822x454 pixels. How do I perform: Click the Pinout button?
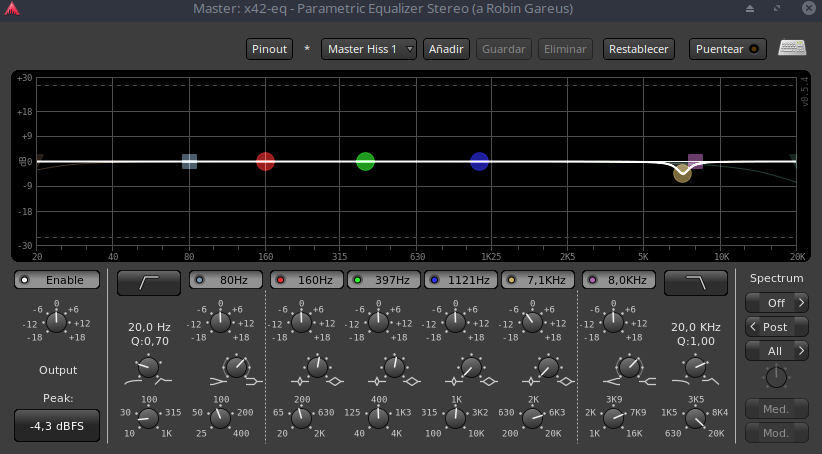point(269,49)
